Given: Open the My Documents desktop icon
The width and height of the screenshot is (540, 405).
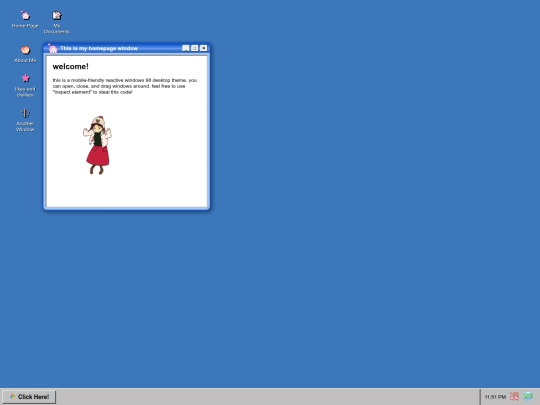Looking at the screenshot, I should point(57,22).
